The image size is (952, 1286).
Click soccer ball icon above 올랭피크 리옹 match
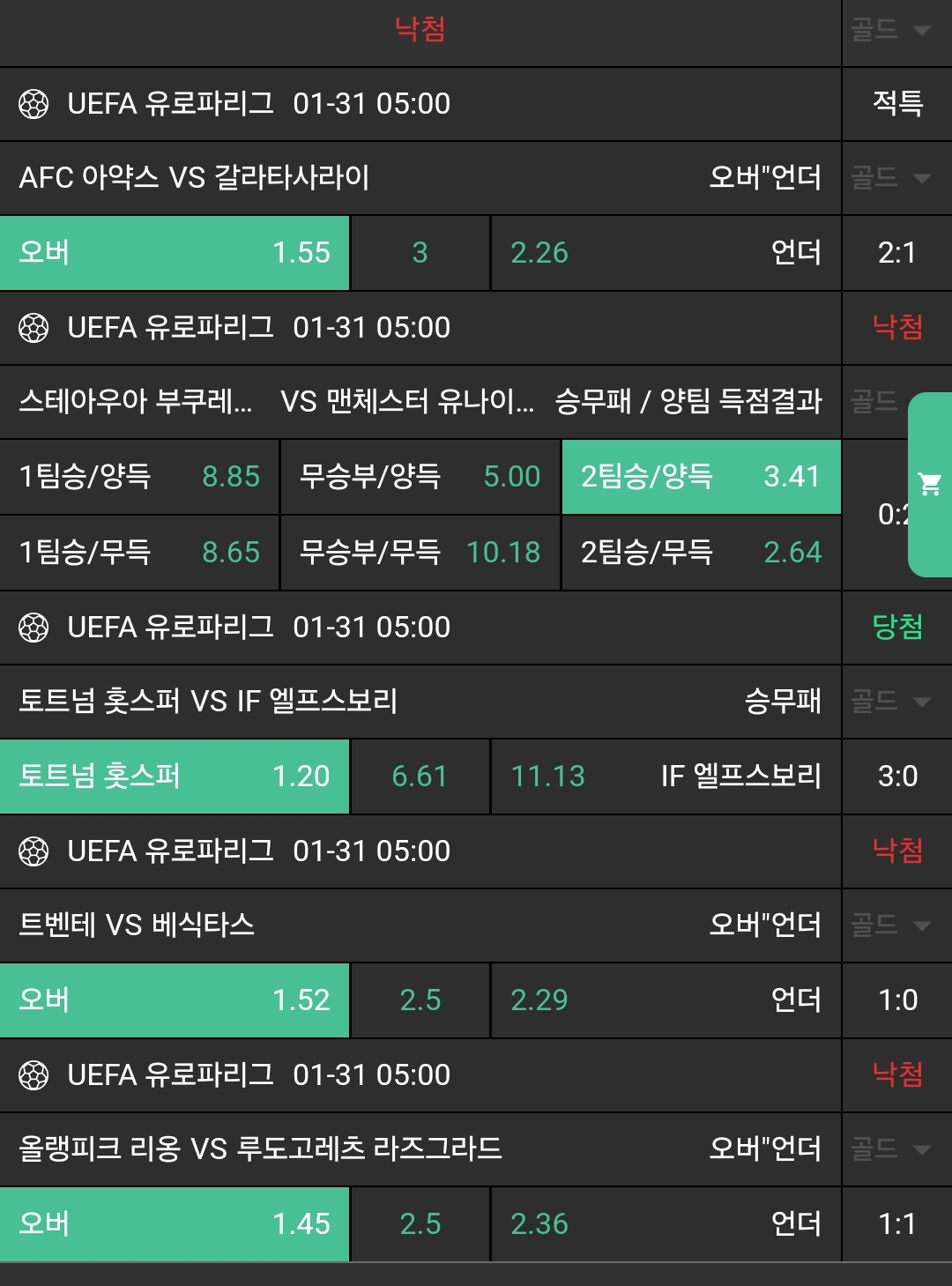(33, 1076)
